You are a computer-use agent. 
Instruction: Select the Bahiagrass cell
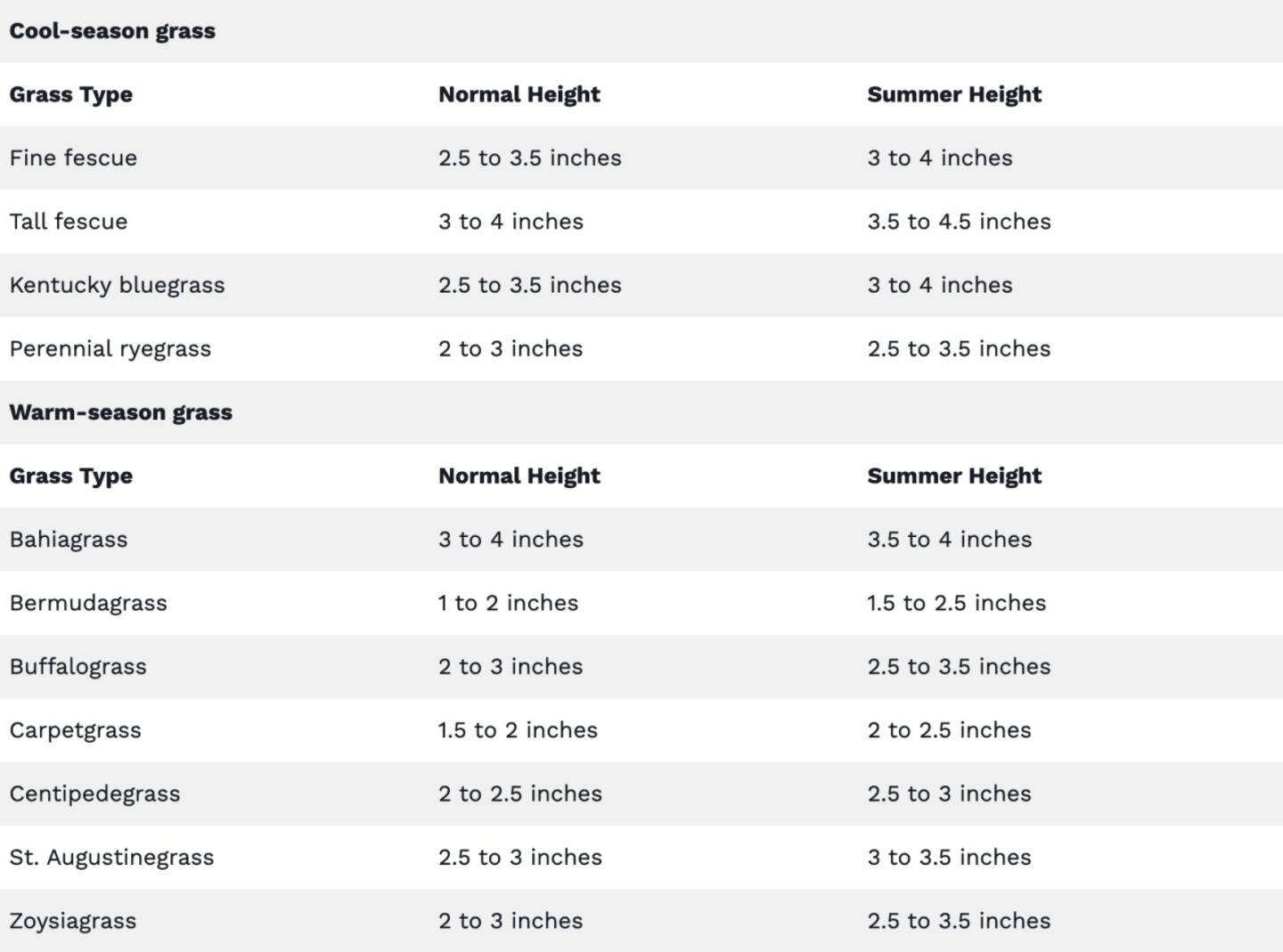tap(69, 540)
